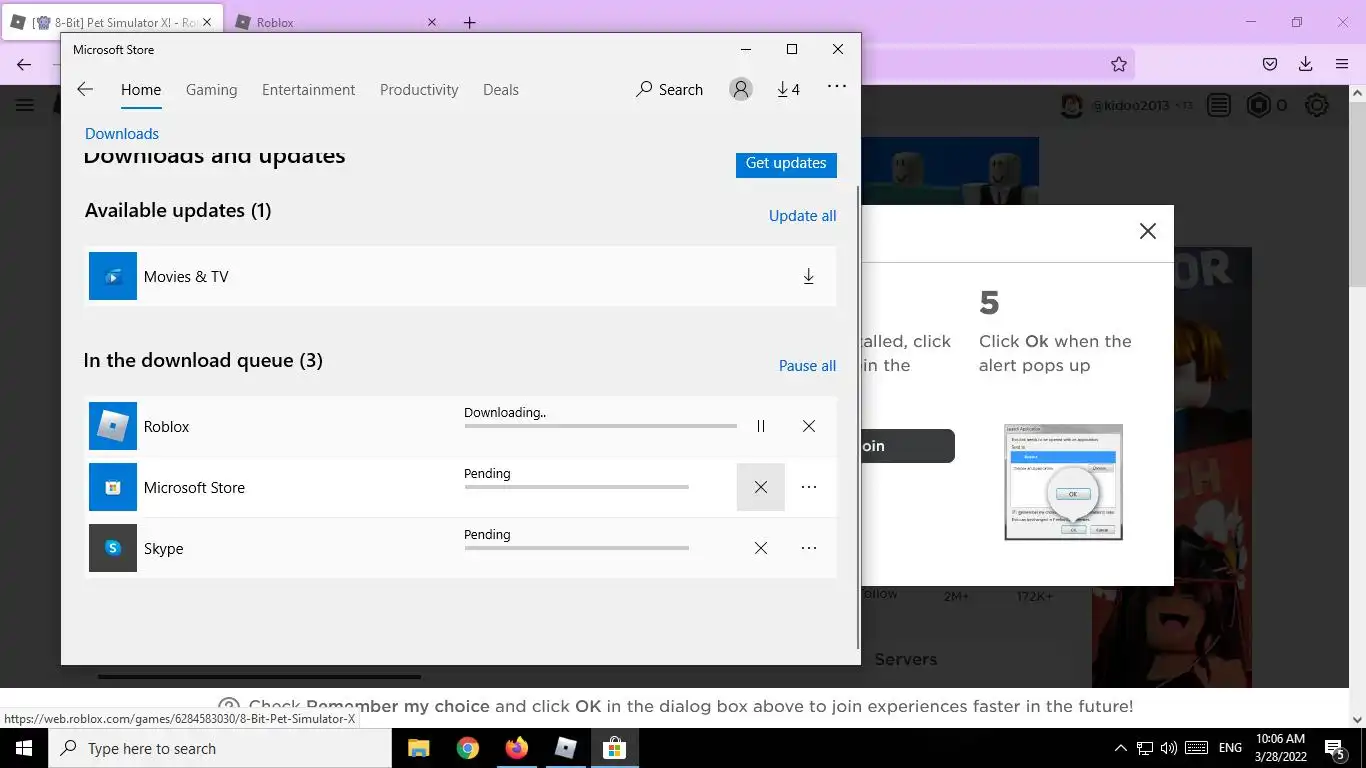The width and height of the screenshot is (1366, 768).
Task: Open the clock showing 10:06 AM
Action: click(1280, 748)
